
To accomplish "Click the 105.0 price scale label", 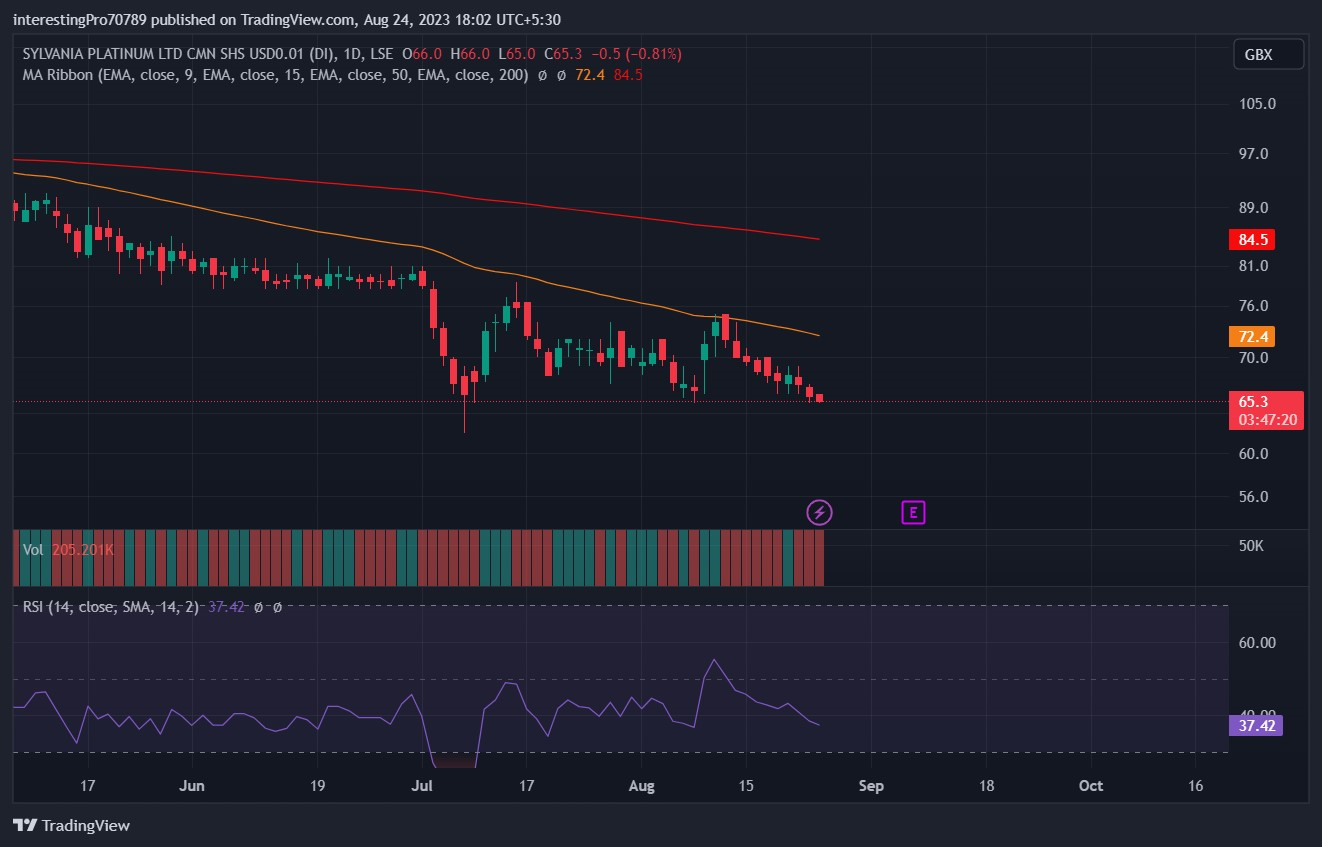I will click(x=1256, y=104).
